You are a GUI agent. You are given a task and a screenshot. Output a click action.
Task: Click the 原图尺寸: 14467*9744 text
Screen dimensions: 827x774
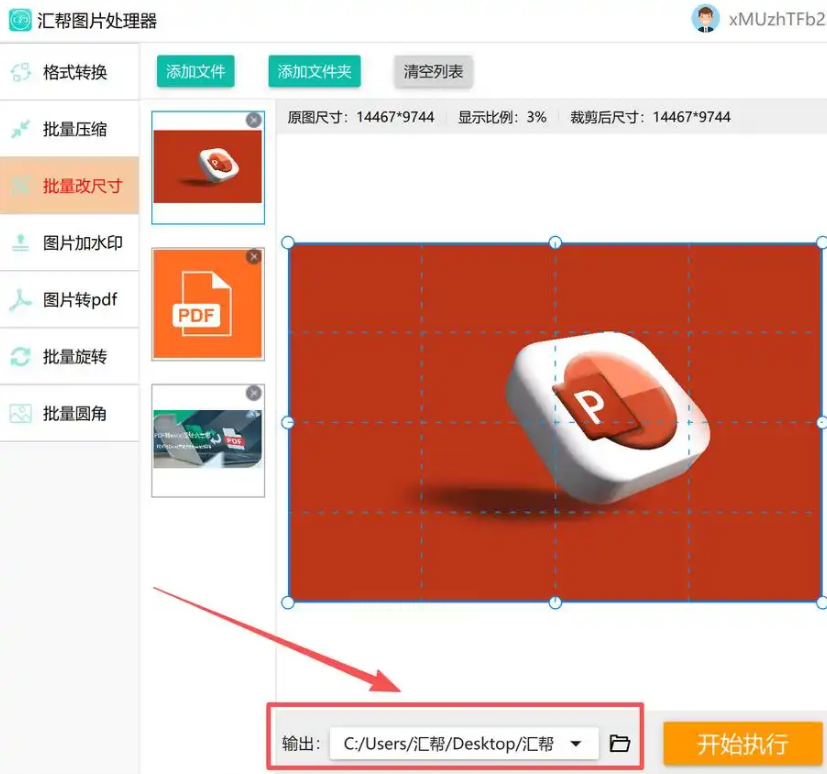[361, 117]
